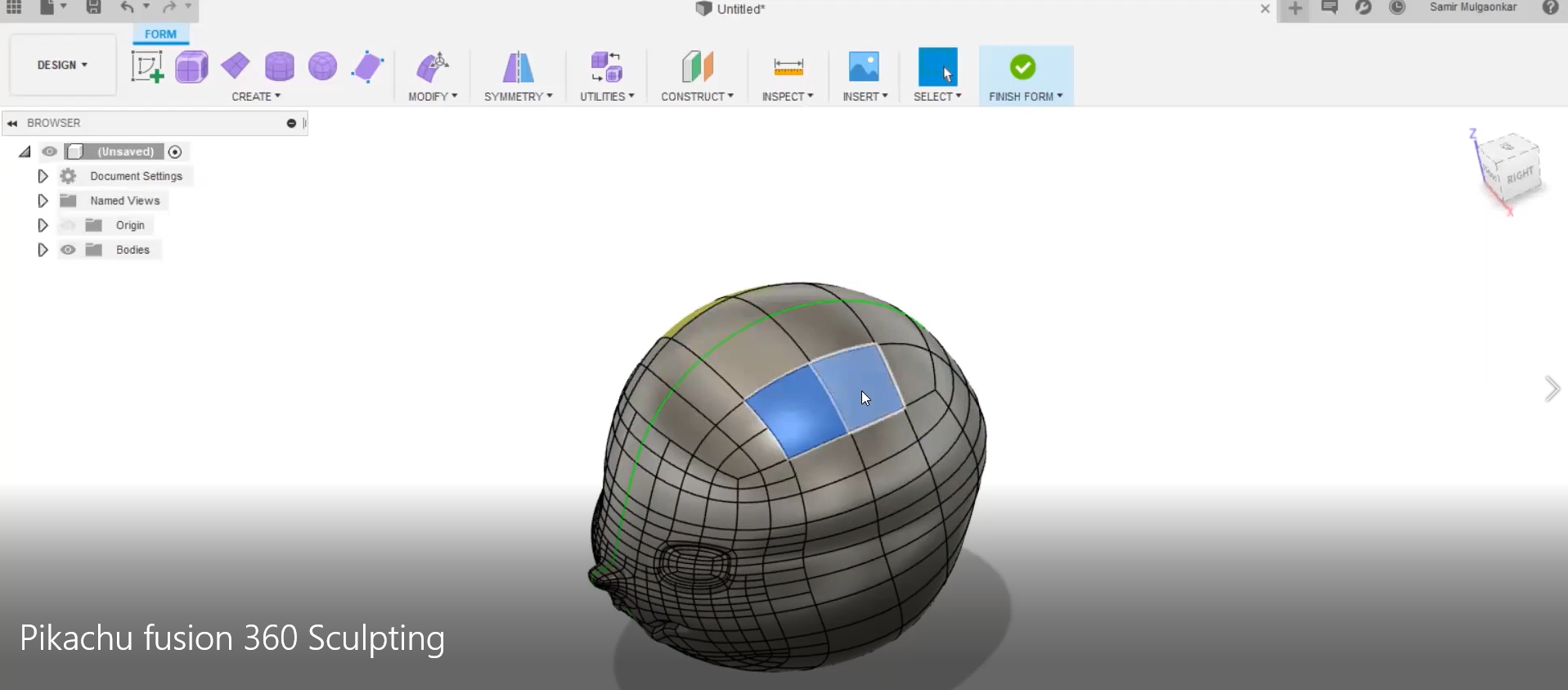1568x690 pixels.
Task: Open the File menu icon
Action: pos(47,7)
